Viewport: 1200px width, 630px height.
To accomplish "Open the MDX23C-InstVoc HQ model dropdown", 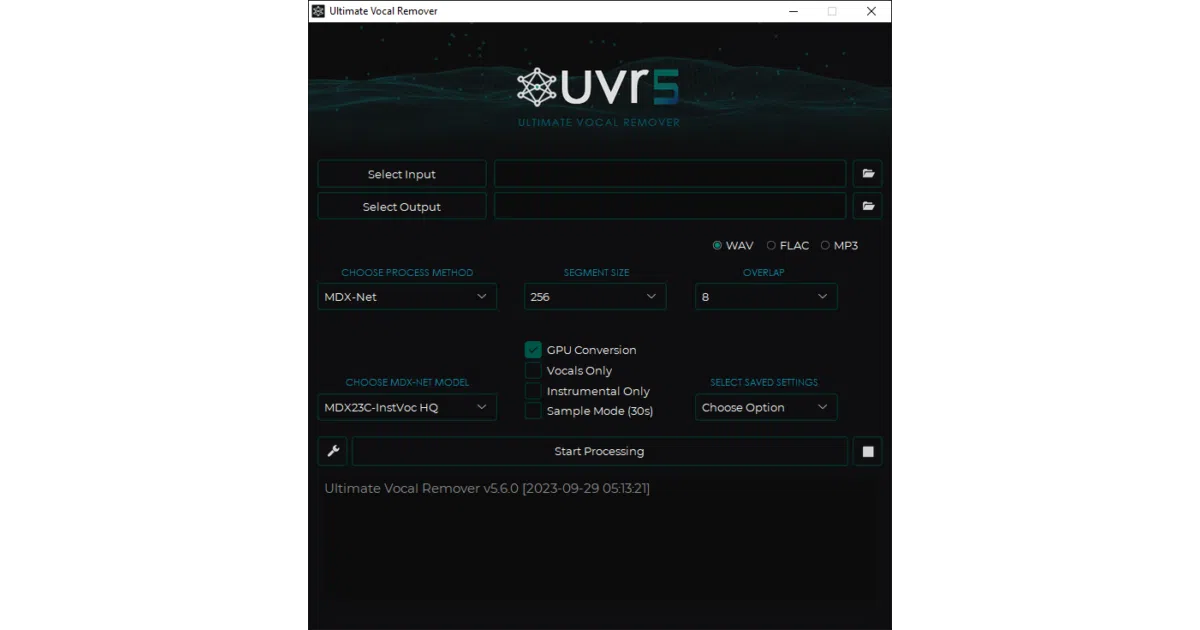I will point(407,407).
